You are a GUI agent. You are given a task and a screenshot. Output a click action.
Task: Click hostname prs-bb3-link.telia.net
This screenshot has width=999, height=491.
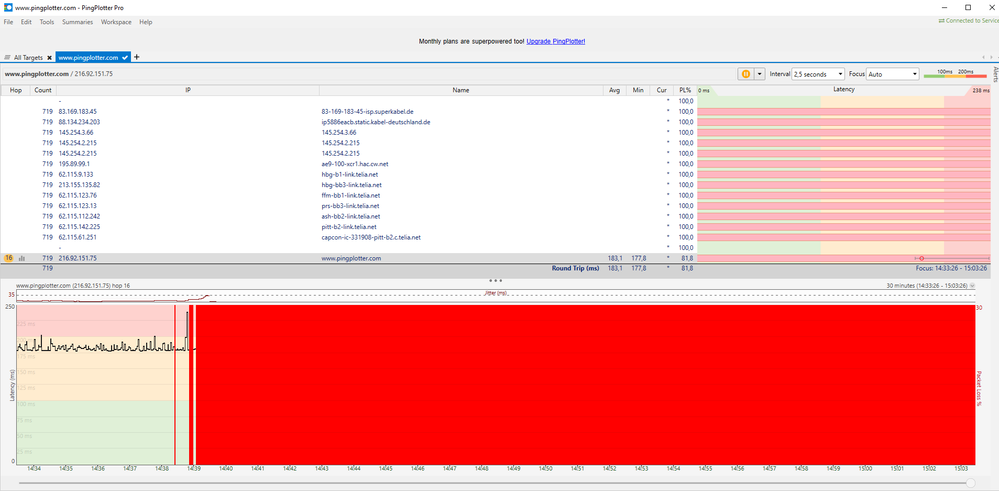click(x=350, y=206)
